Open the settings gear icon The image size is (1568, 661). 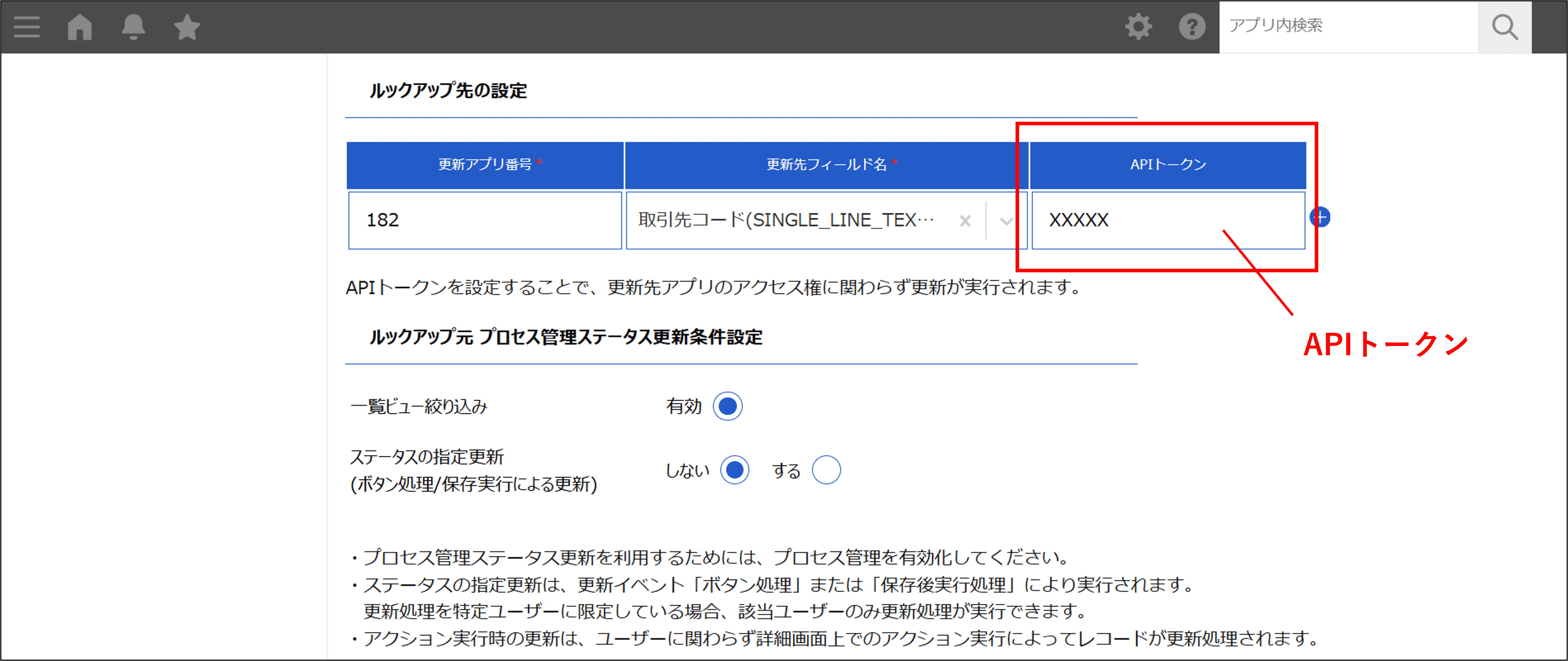point(1138,27)
